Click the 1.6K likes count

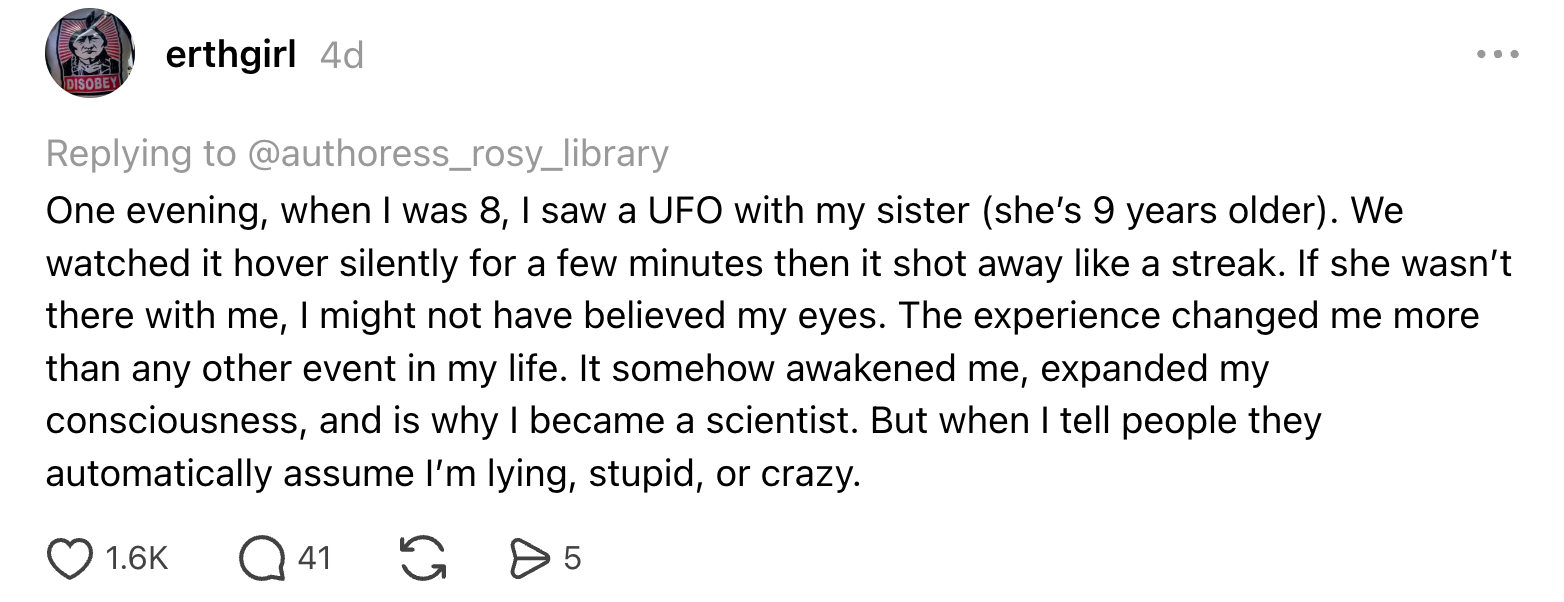(x=136, y=558)
